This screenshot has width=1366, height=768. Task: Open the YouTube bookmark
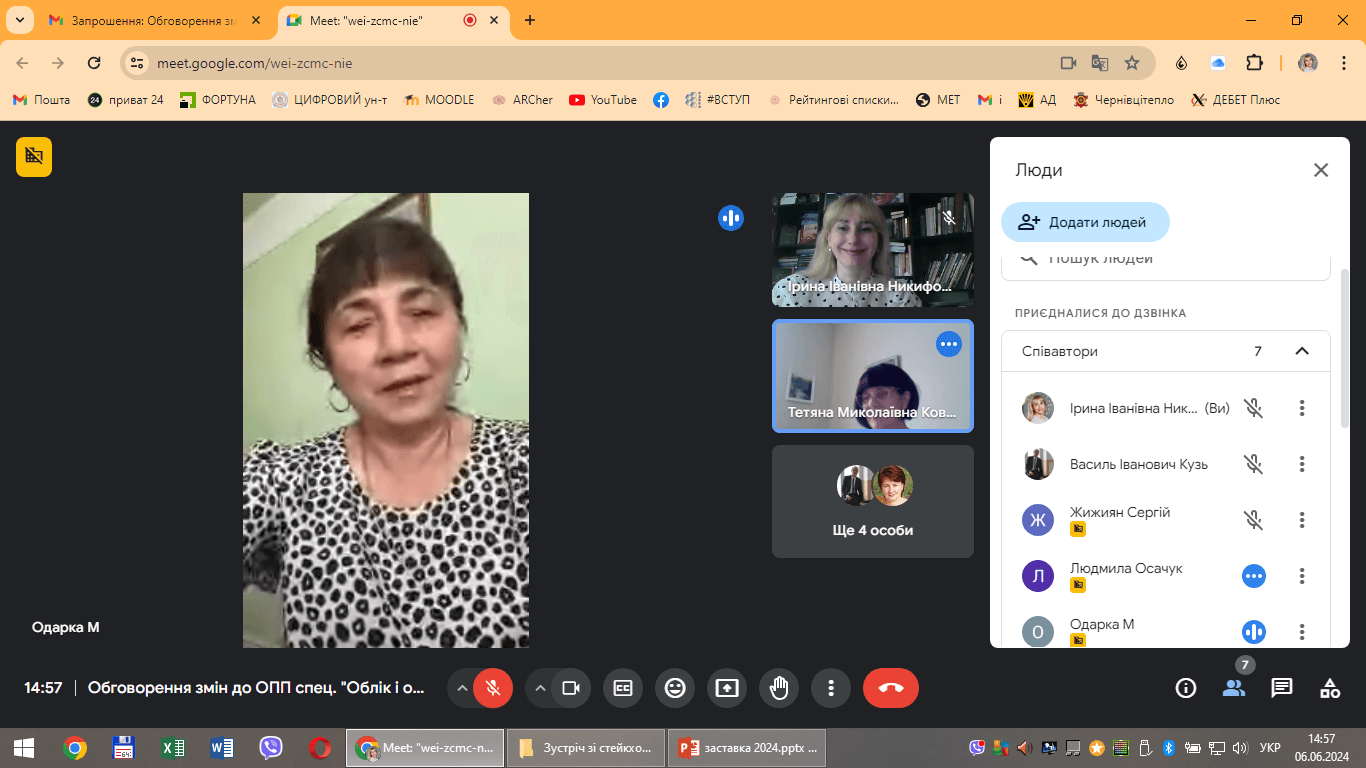pos(603,100)
